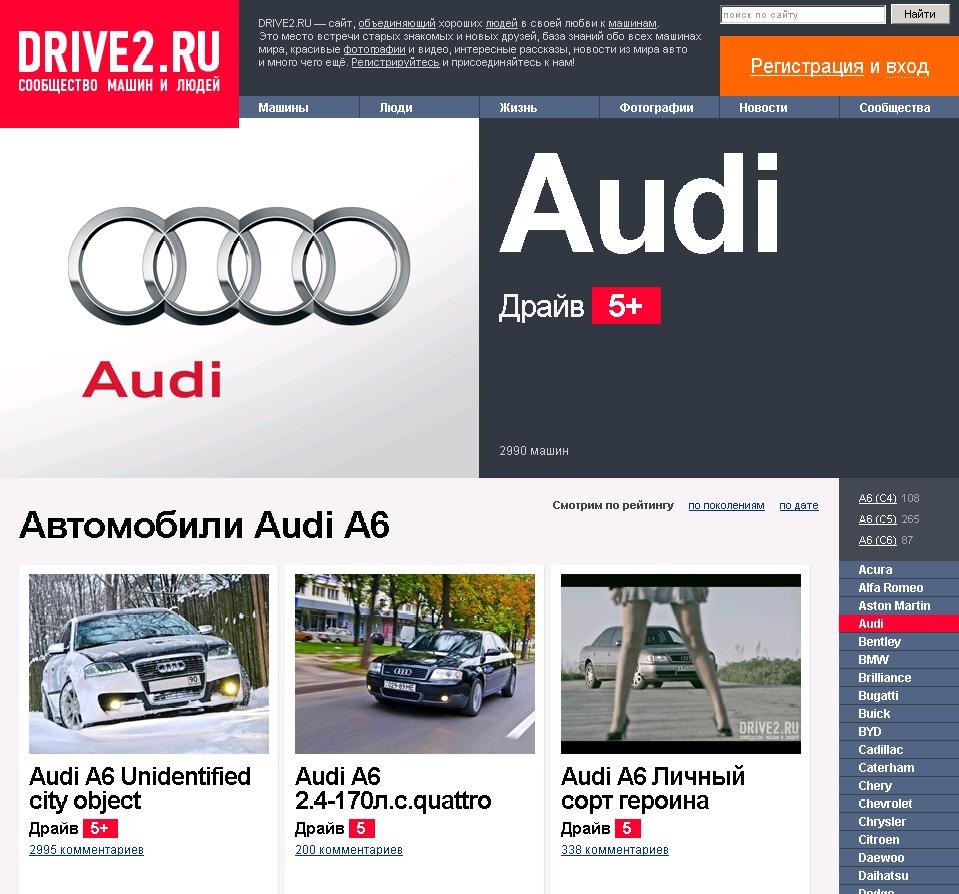Click the DRIVE2.RU logo
This screenshot has height=894, width=959.
click(x=119, y=64)
